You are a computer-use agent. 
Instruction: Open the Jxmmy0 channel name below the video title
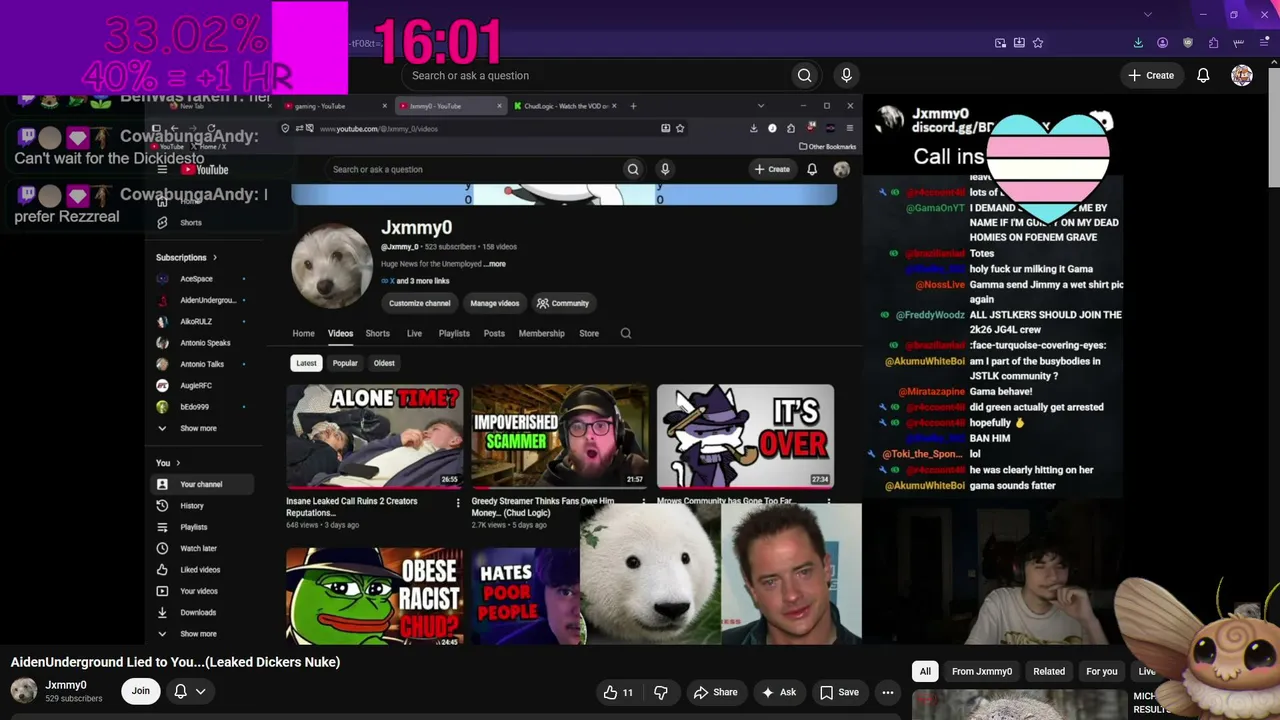click(66, 686)
